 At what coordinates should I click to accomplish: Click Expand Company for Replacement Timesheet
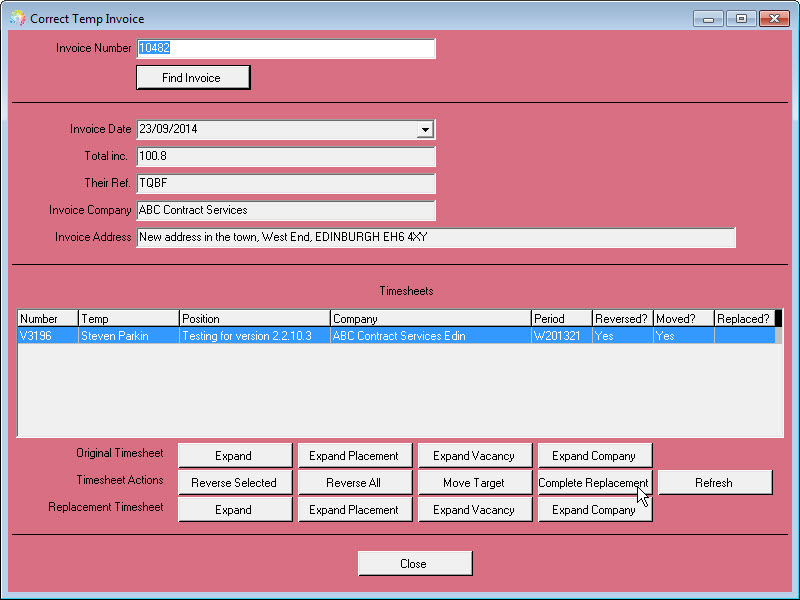tap(594, 510)
